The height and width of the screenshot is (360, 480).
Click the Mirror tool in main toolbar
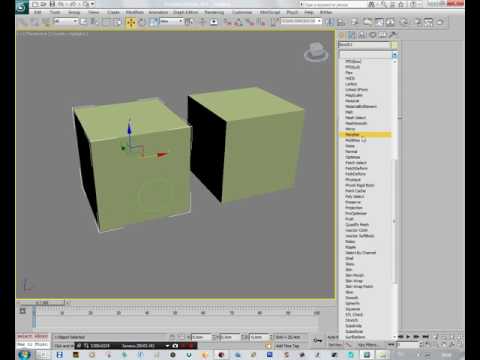point(330,22)
